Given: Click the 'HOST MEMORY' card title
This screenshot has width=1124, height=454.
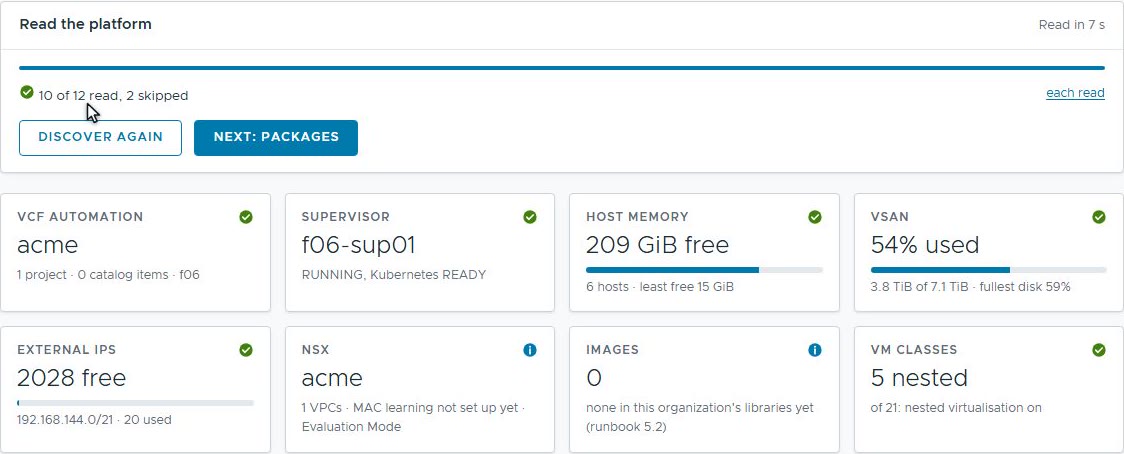Looking at the screenshot, I should point(637,217).
